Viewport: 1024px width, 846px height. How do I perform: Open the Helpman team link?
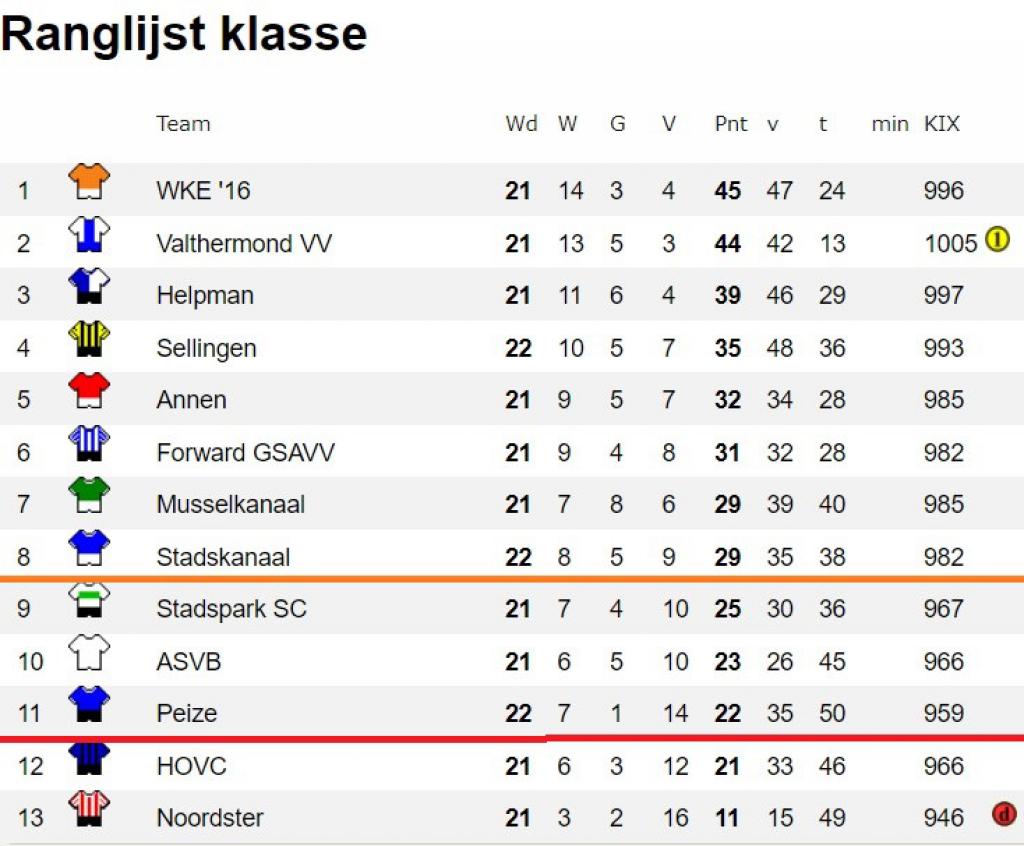[x=205, y=295]
